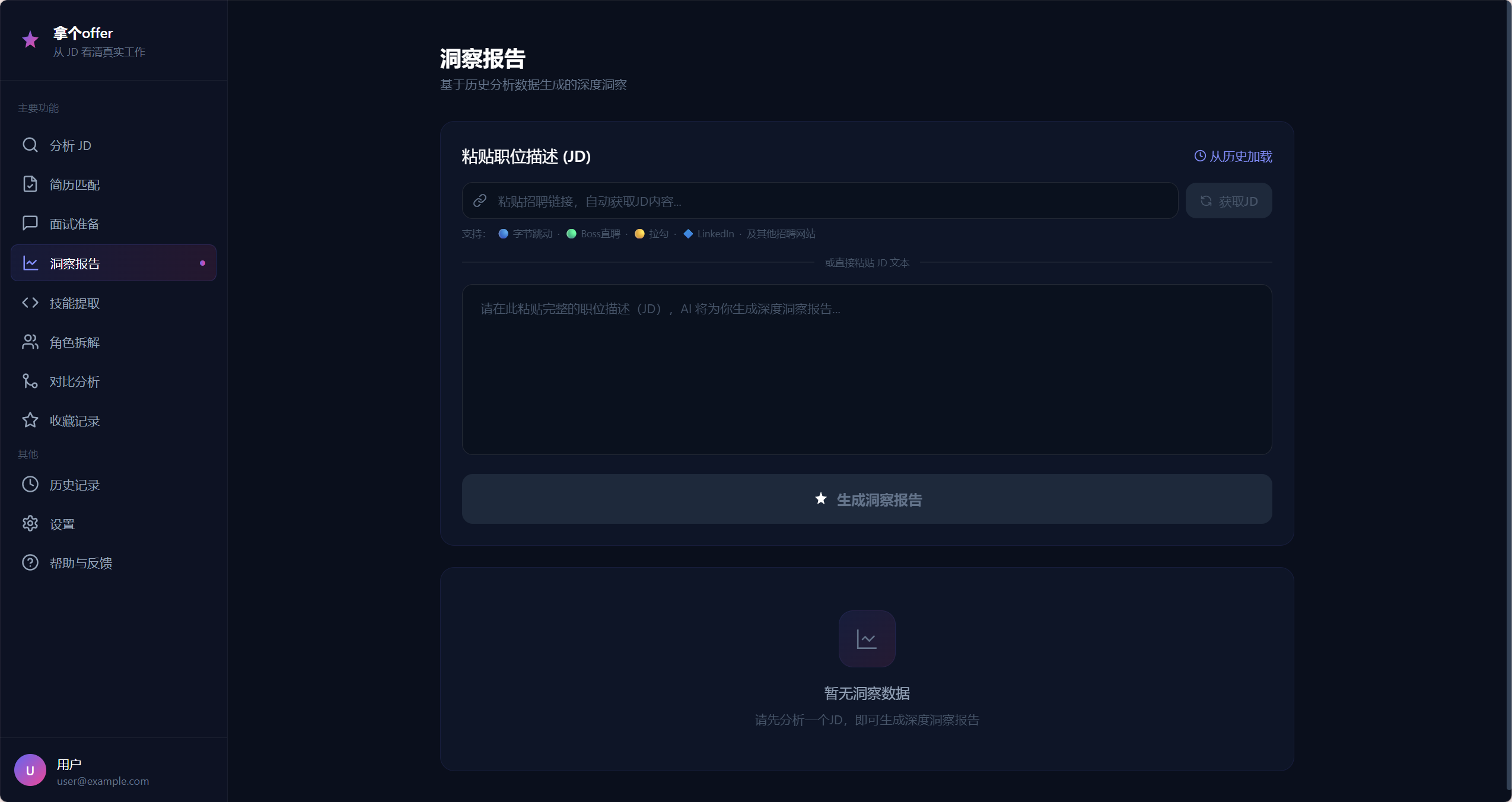Click the 从历史加载 link
Viewport: 1512px width, 802px height.
(1233, 157)
